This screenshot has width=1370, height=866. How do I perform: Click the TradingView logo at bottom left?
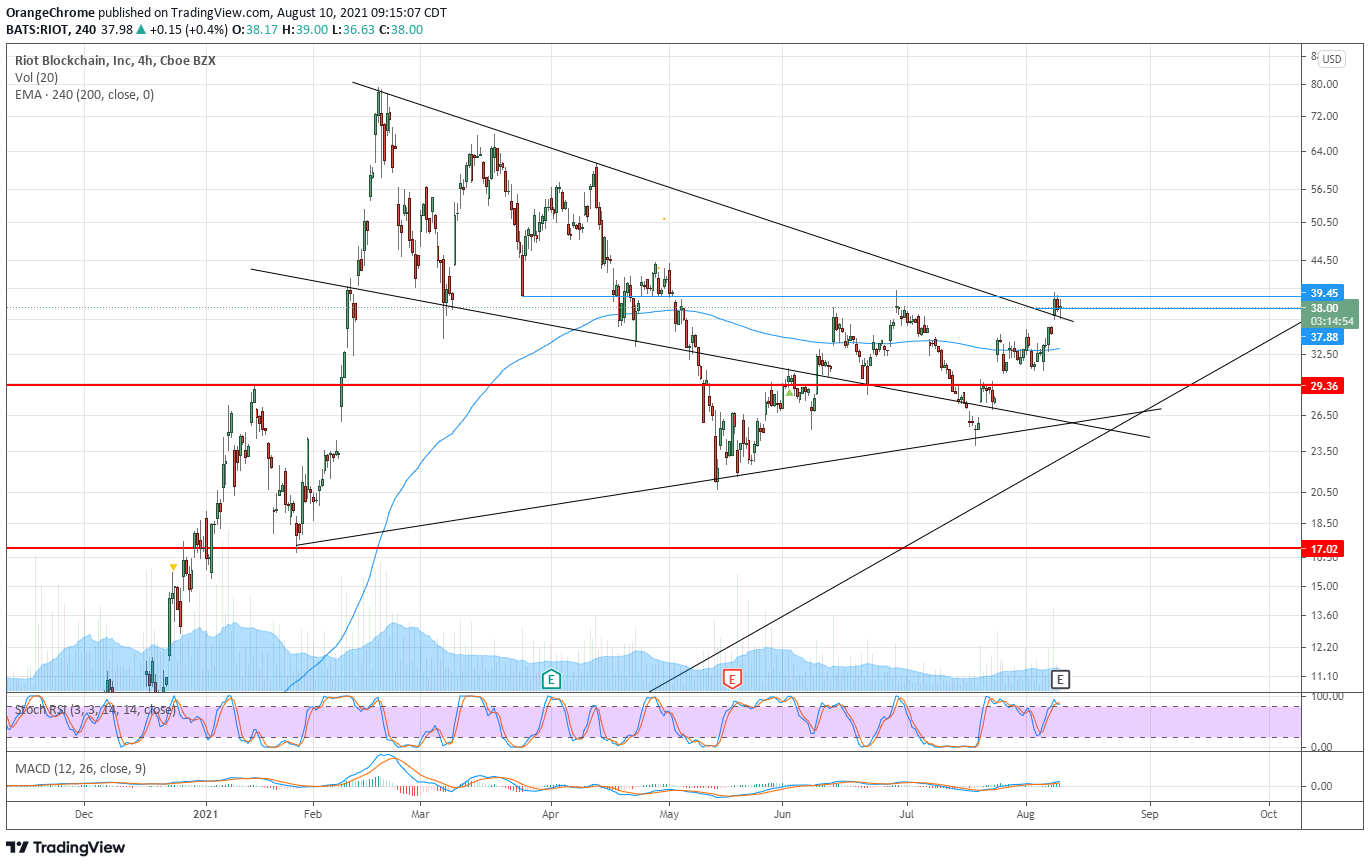coord(67,848)
